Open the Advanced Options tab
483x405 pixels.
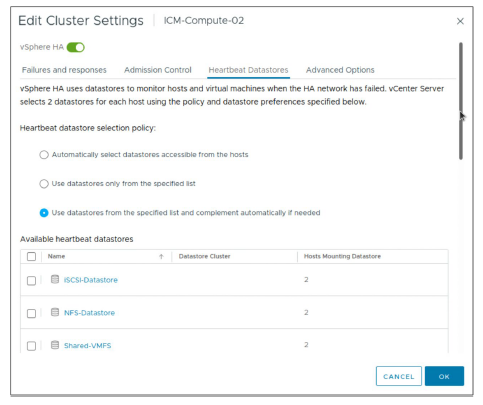point(340,70)
